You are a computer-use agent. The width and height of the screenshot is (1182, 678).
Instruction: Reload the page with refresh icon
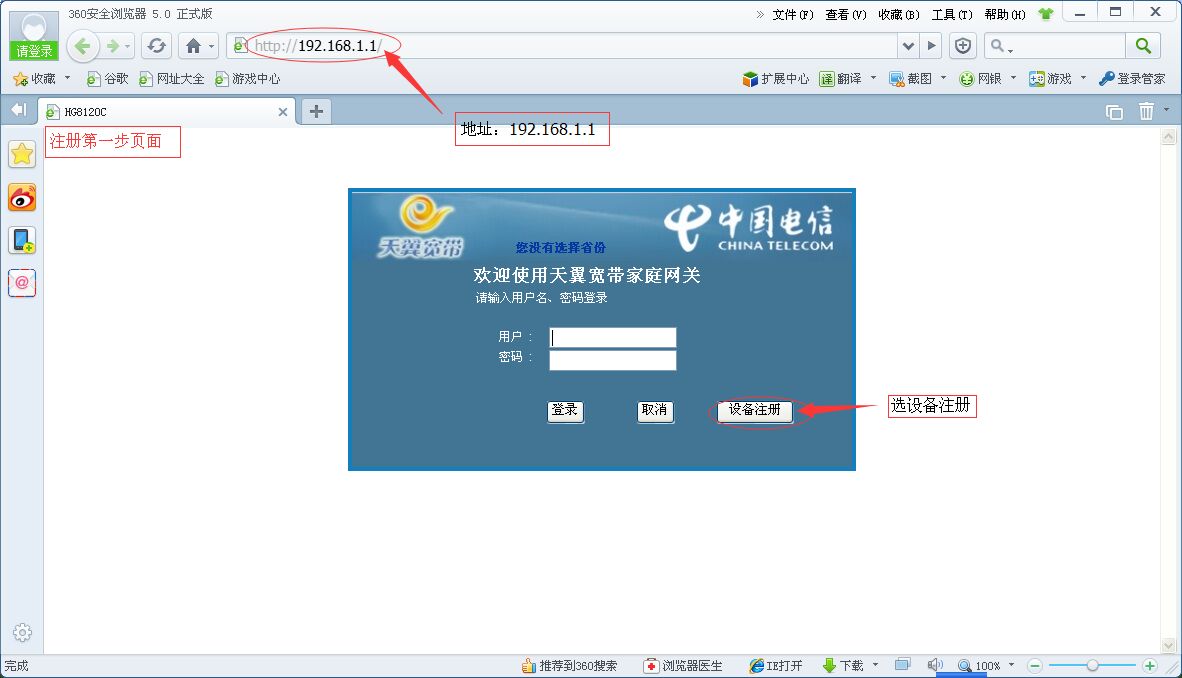click(156, 46)
